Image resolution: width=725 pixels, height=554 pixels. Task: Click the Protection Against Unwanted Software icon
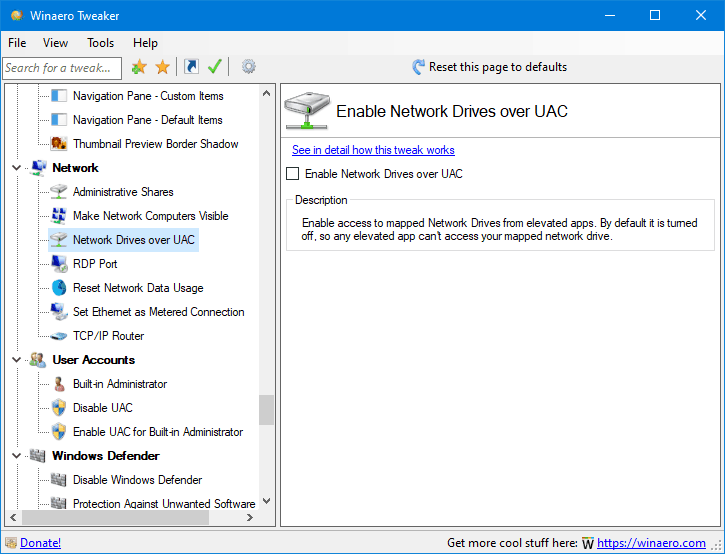59,503
